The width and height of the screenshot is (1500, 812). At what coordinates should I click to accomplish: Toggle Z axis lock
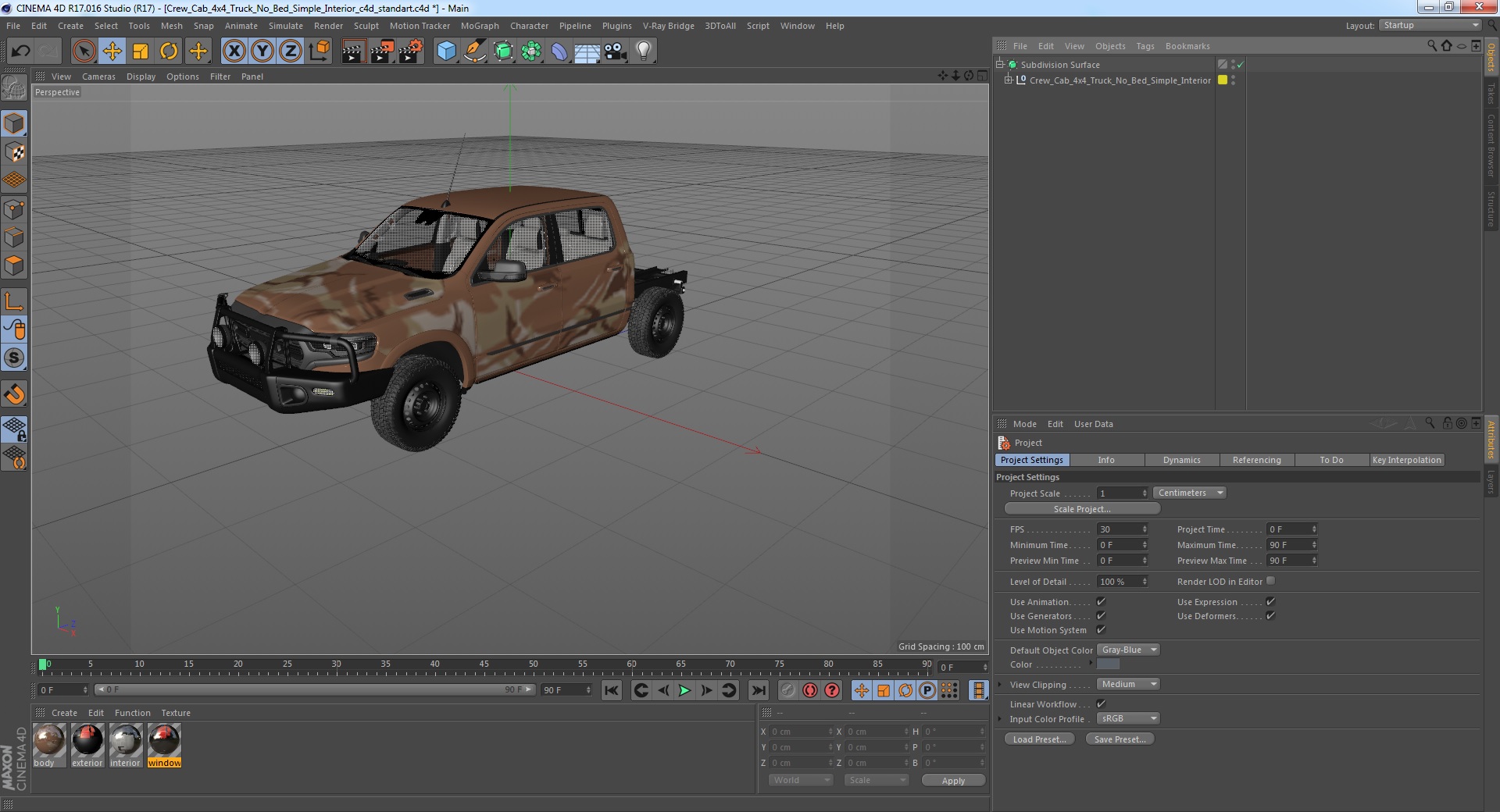pos(291,52)
